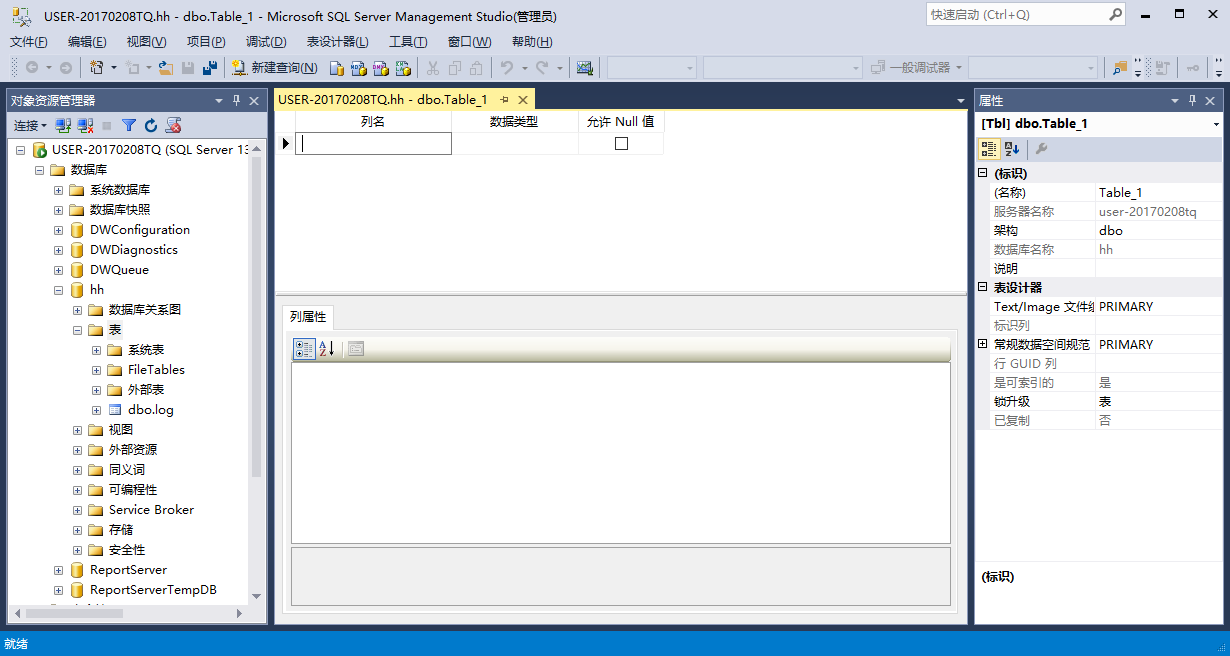1230x656 pixels.
Task: Click the Alphabetical sort icon in 列属性 pane
Action: pos(326,349)
